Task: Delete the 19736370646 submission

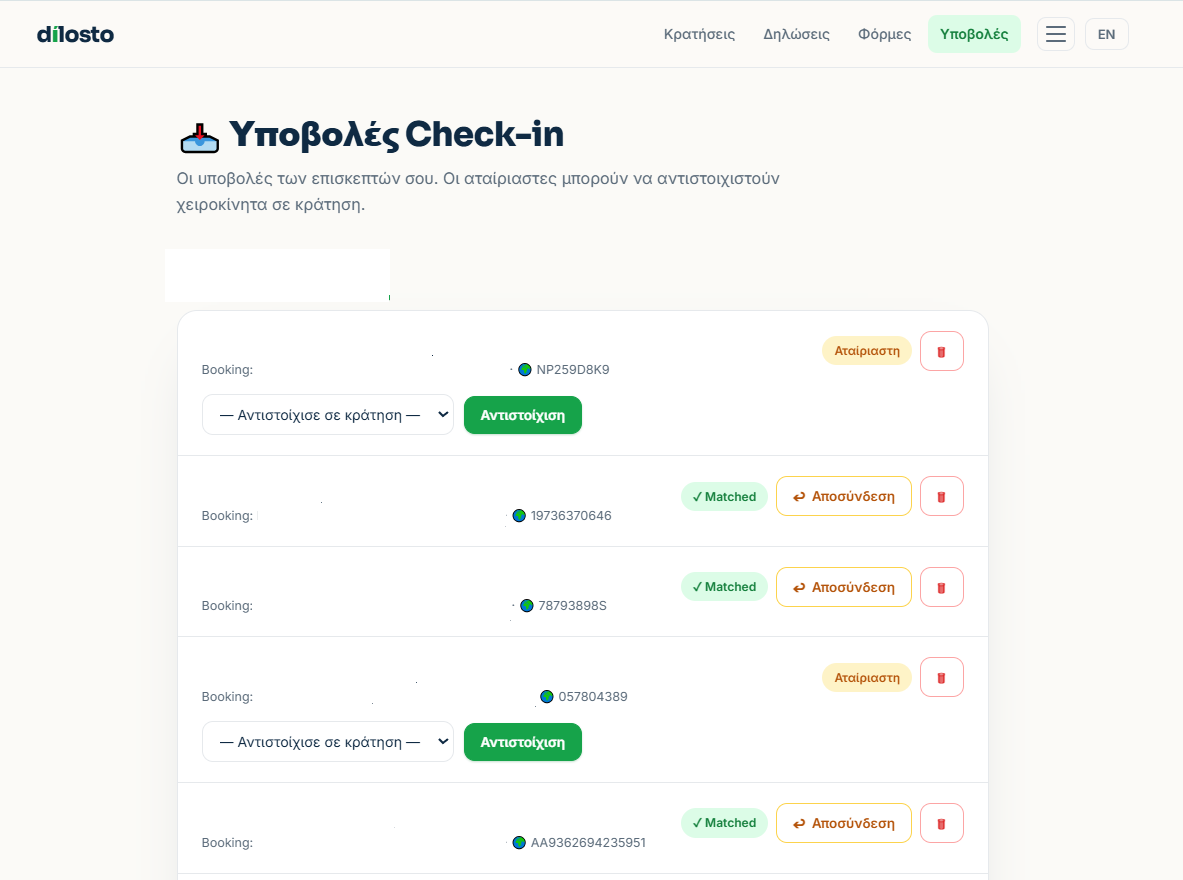Action: pyautogui.click(x=942, y=497)
